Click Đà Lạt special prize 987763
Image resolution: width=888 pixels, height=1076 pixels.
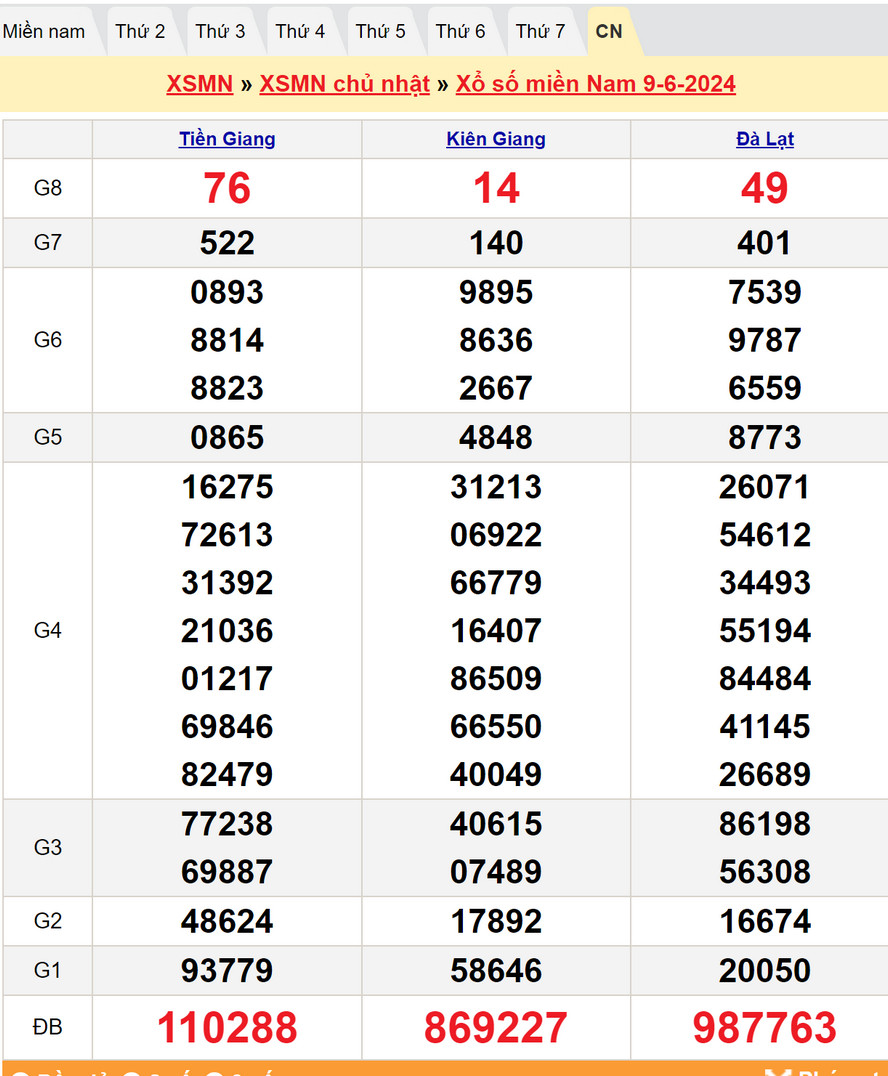click(765, 1027)
